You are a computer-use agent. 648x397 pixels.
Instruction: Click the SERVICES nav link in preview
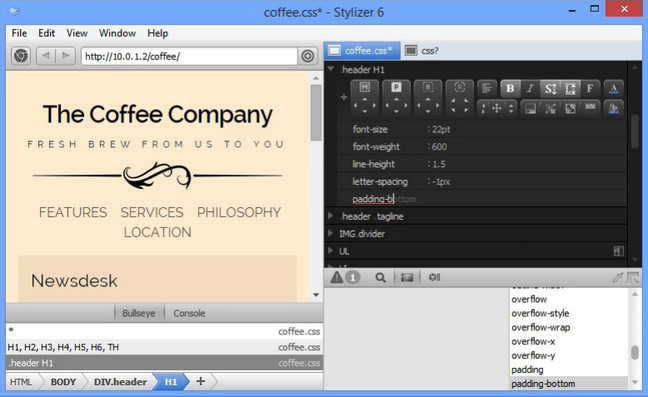tap(152, 212)
